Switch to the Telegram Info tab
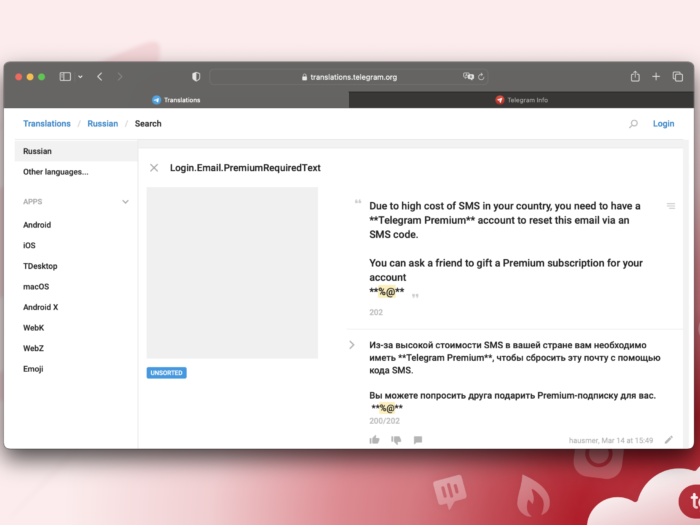 tap(521, 100)
